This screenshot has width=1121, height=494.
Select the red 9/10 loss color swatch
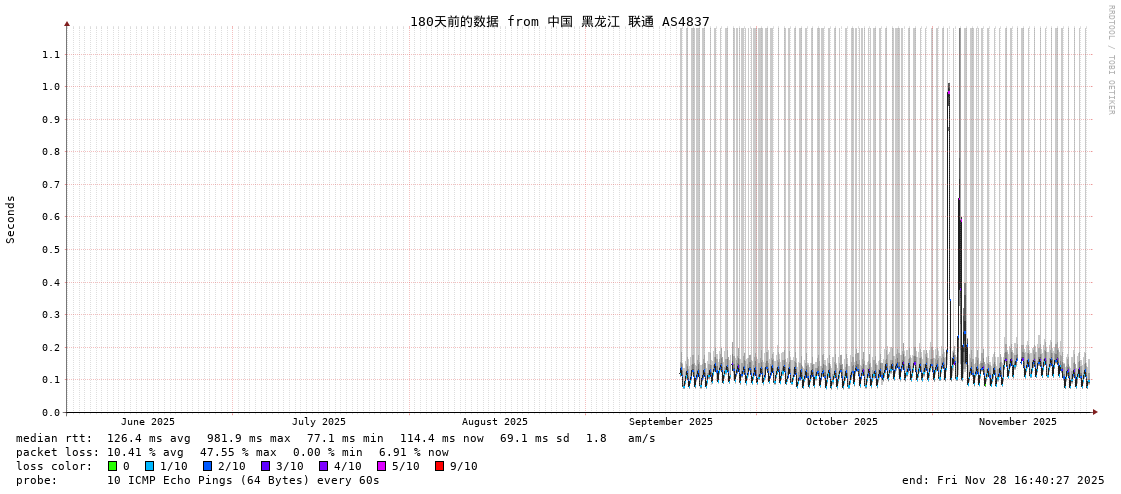[439, 466]
